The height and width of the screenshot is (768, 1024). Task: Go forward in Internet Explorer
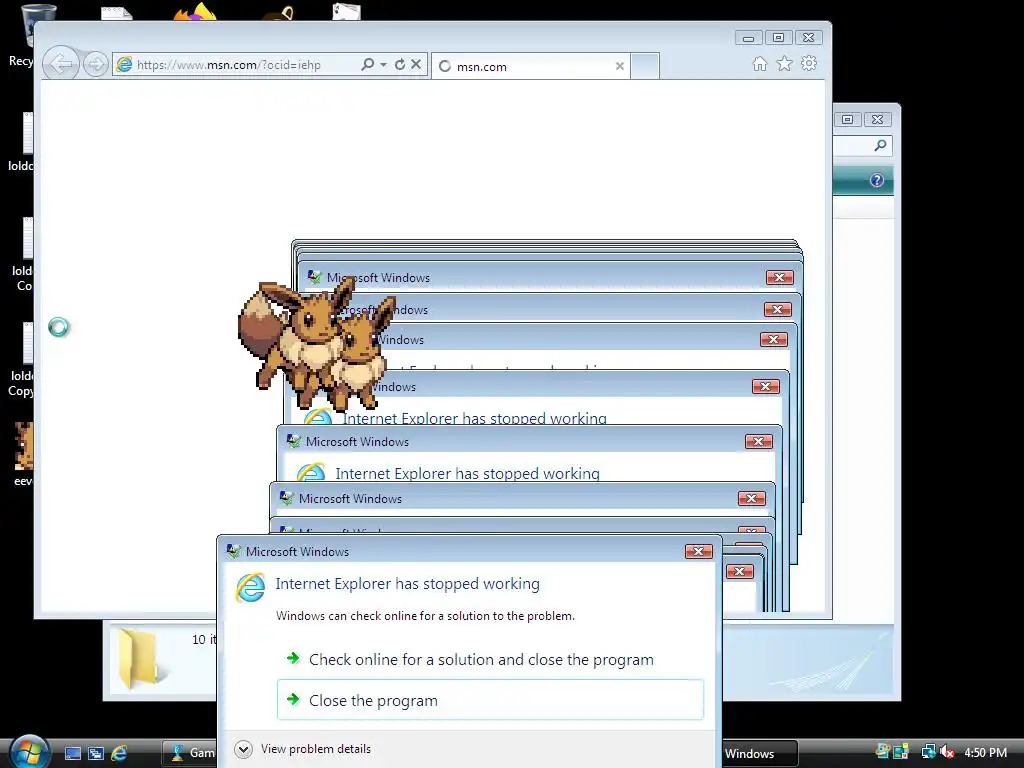(96, 64)
